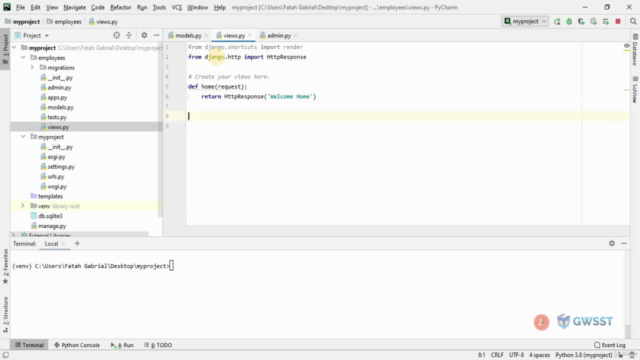The height and width of the screenshot is (360, 640).
Task: Click the yellow warning stripe mark in editor
Action: click(x=627, y=51)
